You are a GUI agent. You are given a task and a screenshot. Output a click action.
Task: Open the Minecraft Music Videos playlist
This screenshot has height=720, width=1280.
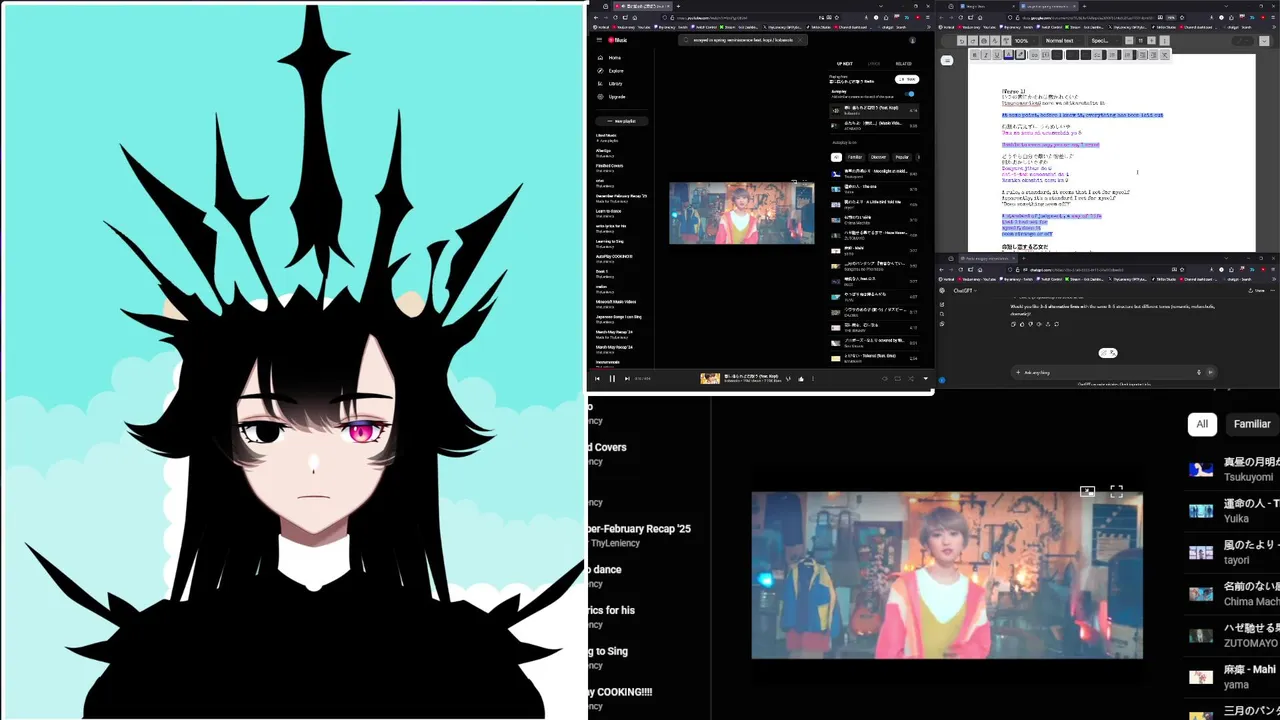click(x=616, y=301)
